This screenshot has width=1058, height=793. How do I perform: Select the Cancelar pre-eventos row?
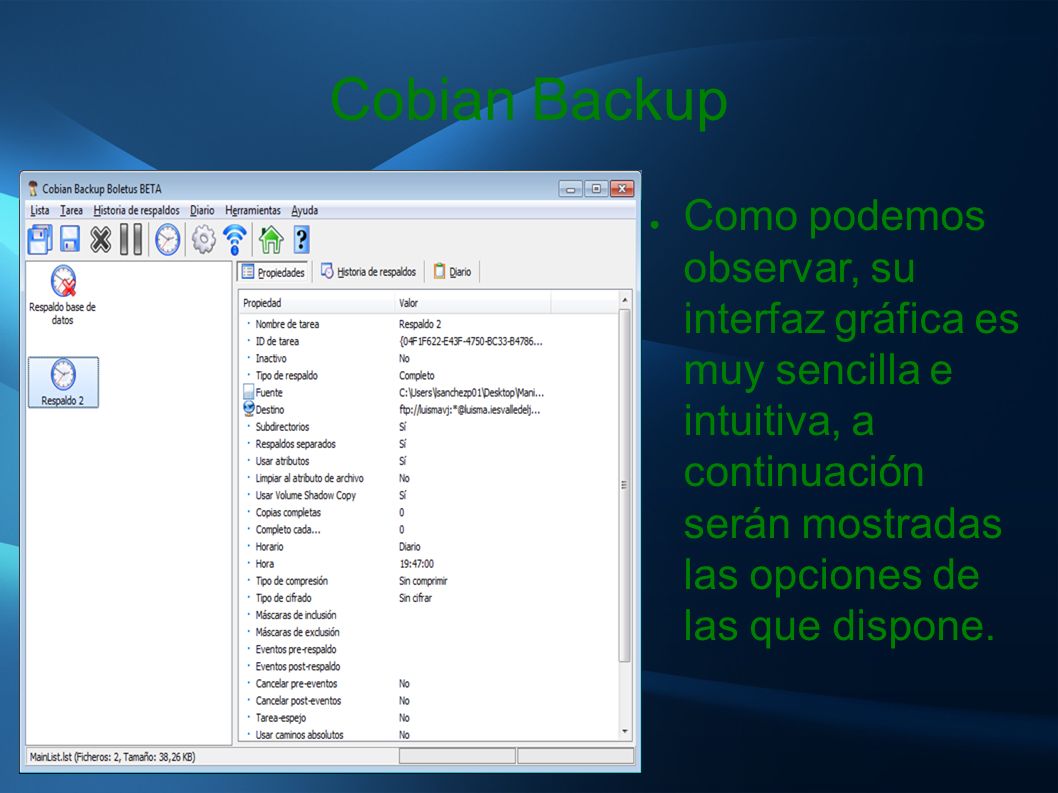(x=428, y=684)
